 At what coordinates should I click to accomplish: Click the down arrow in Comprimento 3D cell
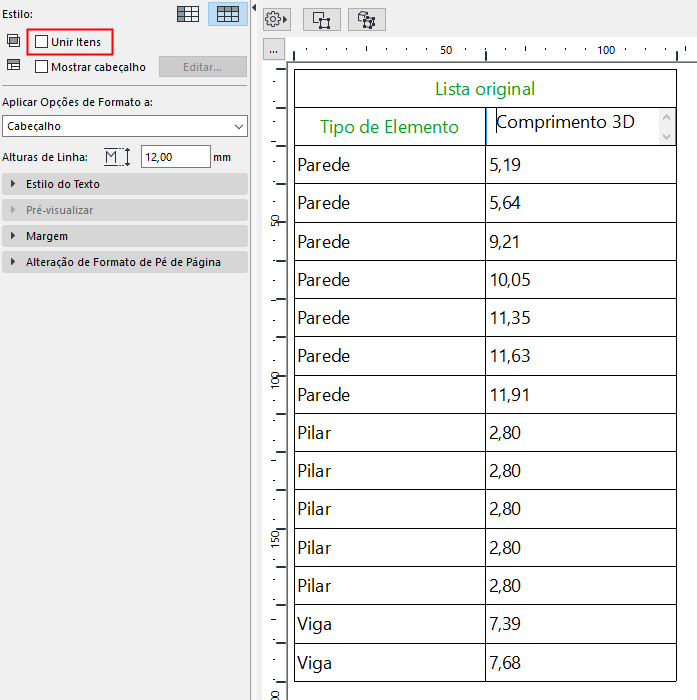(x=667, y=137)
